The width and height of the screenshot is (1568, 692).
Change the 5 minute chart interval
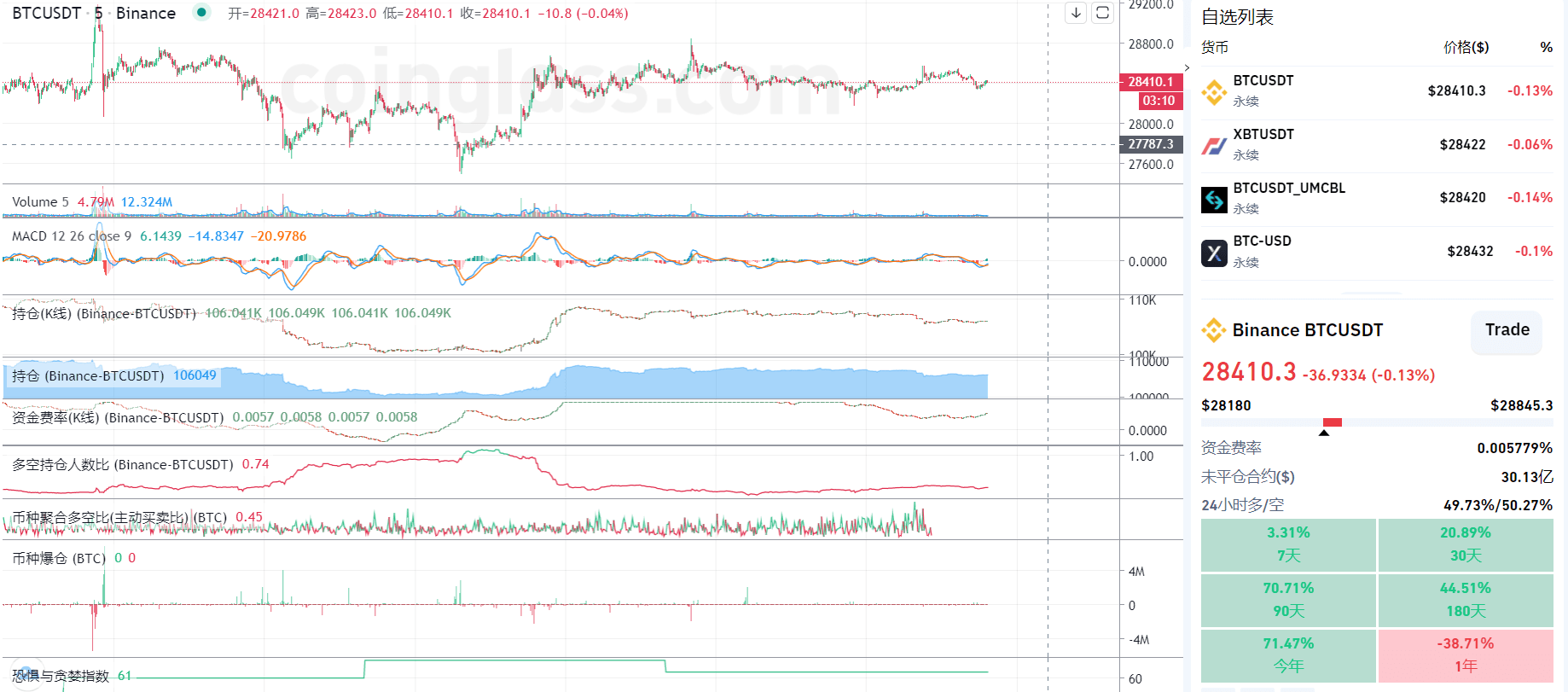[x=99, y=13]
